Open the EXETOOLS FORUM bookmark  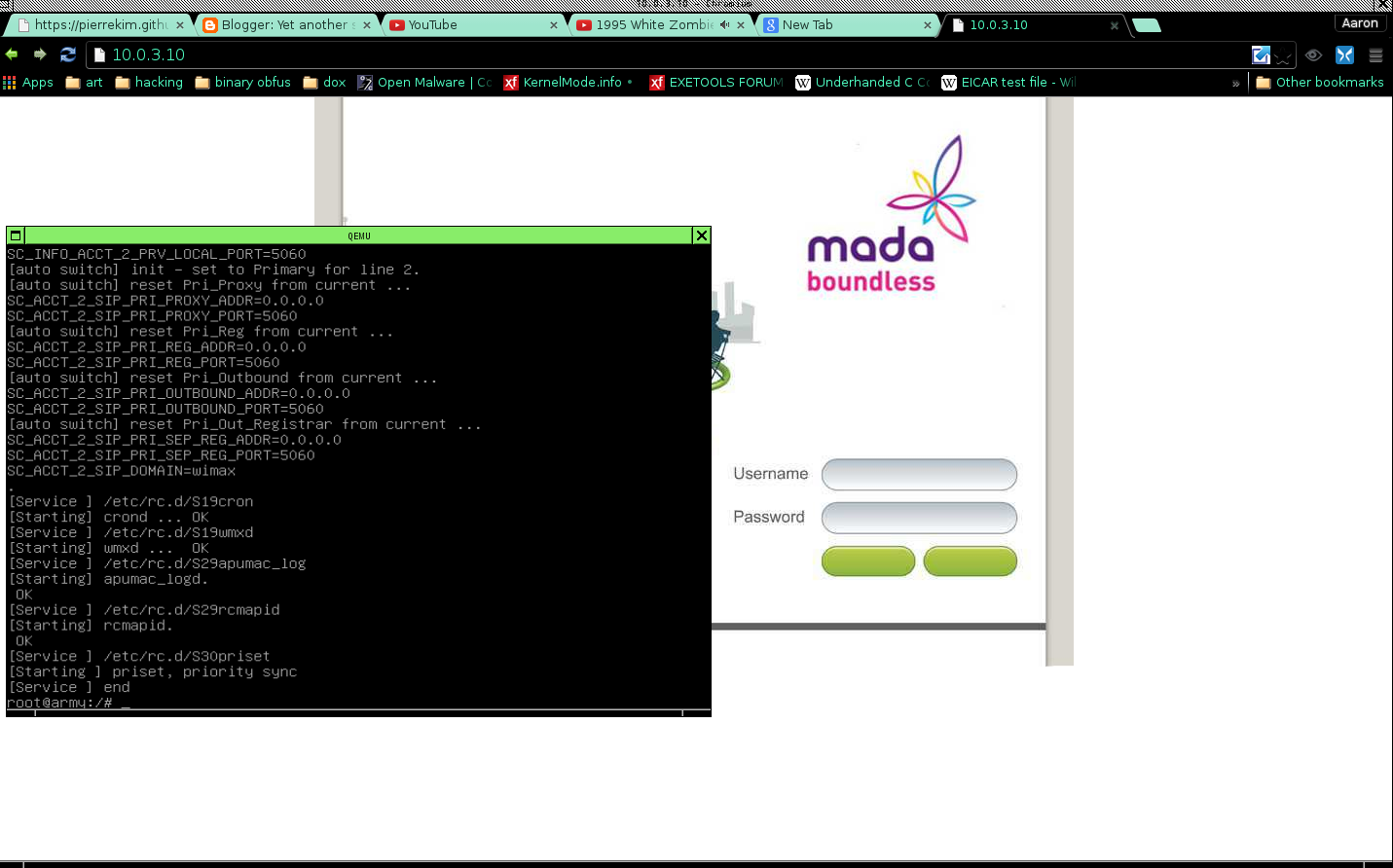(x=716, y=83)
